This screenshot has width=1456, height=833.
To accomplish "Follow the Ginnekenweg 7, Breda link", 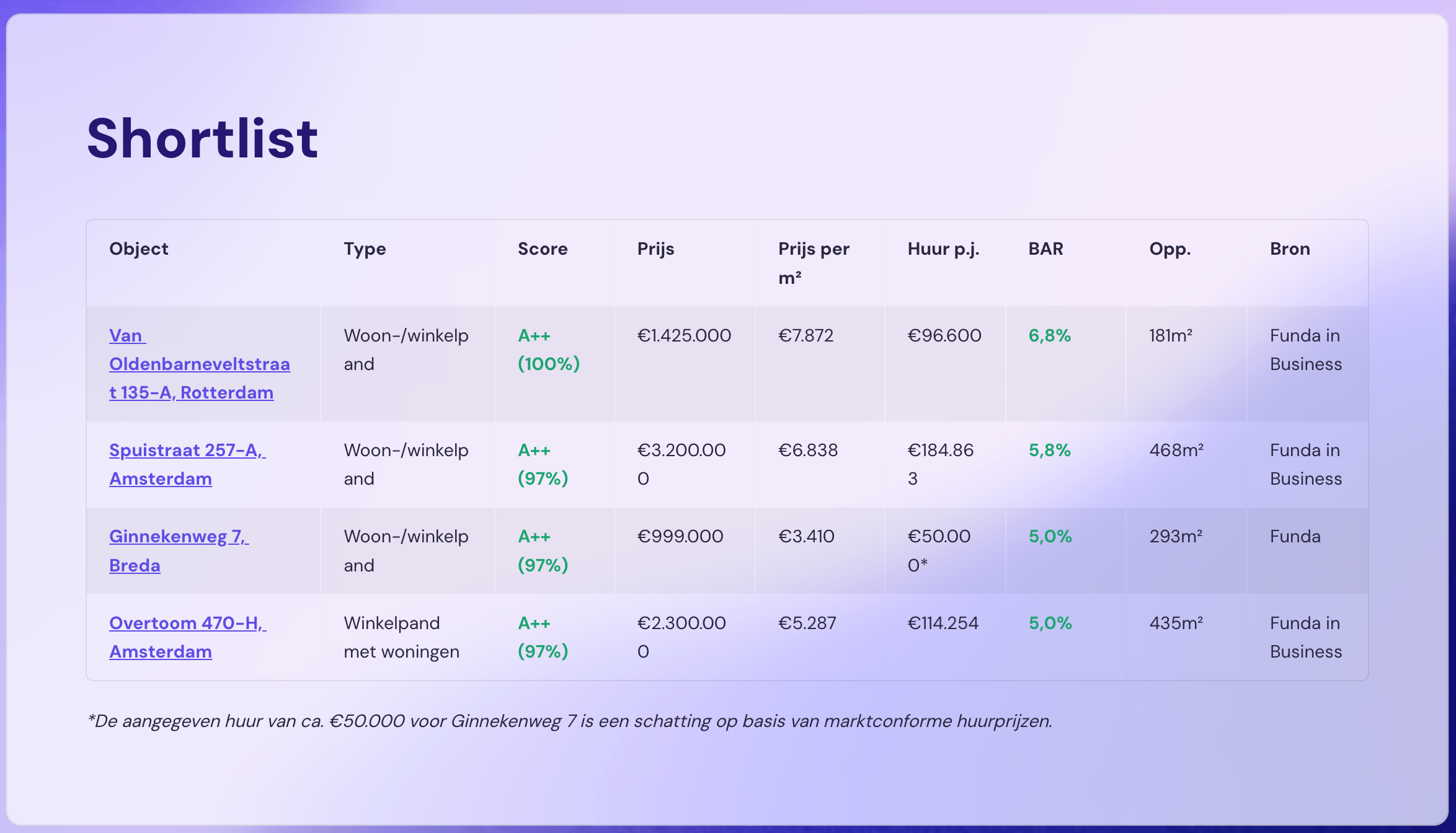I will (179, 537).
